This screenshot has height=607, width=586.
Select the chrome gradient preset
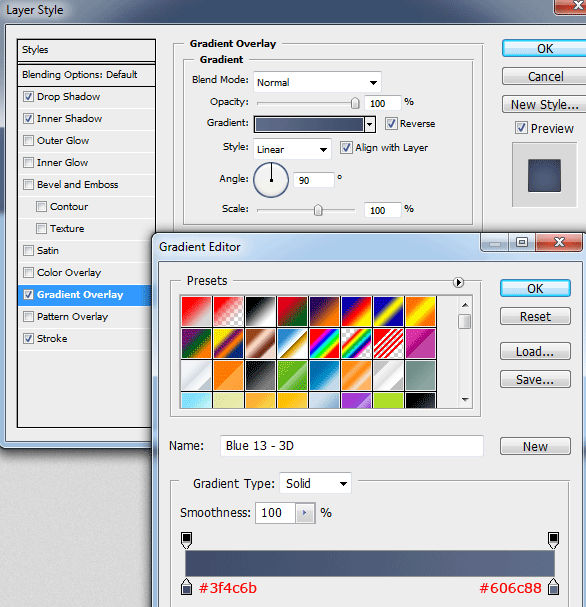coord(292,343)
